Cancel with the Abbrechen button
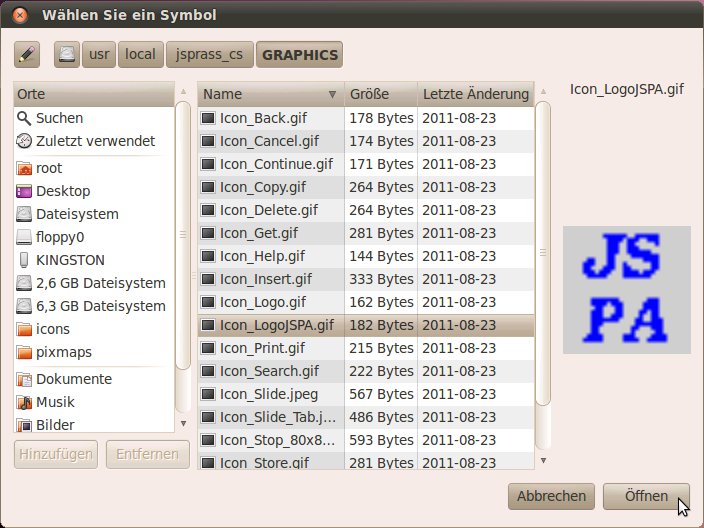 tap(552, 496)
